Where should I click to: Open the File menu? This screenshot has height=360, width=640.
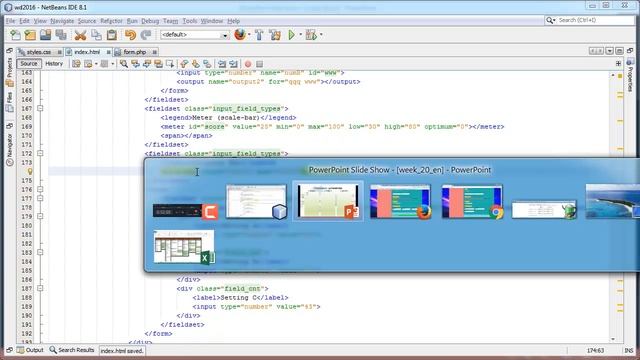click(10, 21)
